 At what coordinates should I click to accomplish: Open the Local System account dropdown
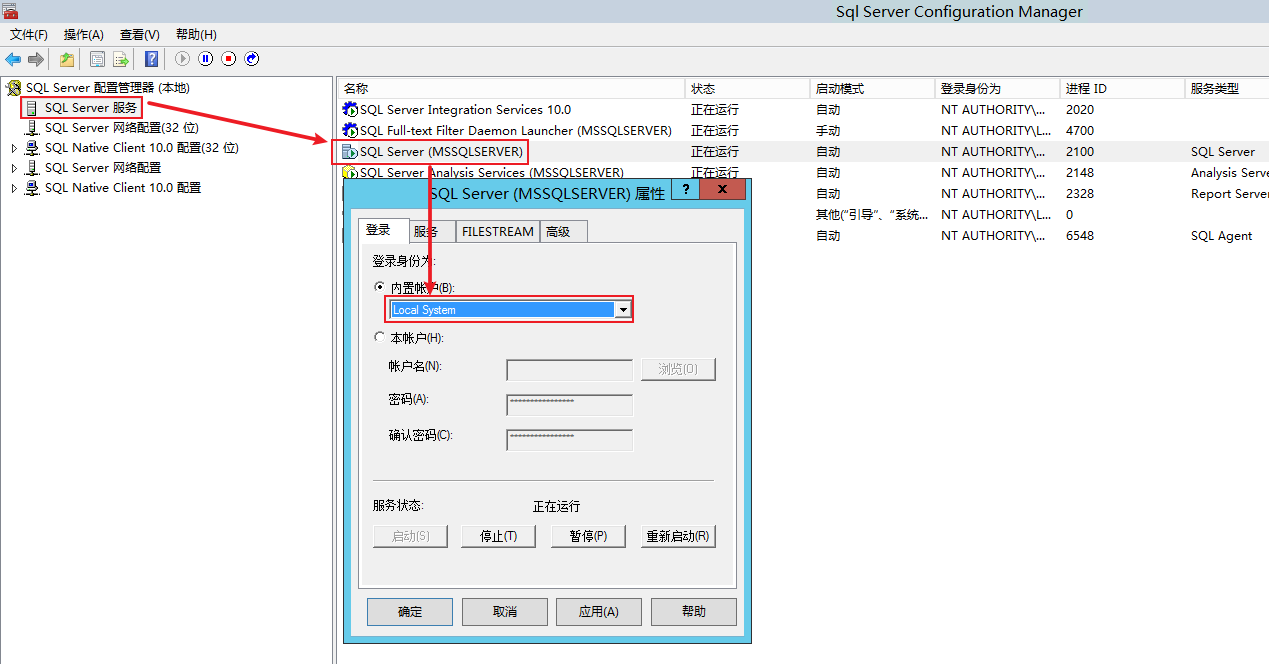pos(623,309)
